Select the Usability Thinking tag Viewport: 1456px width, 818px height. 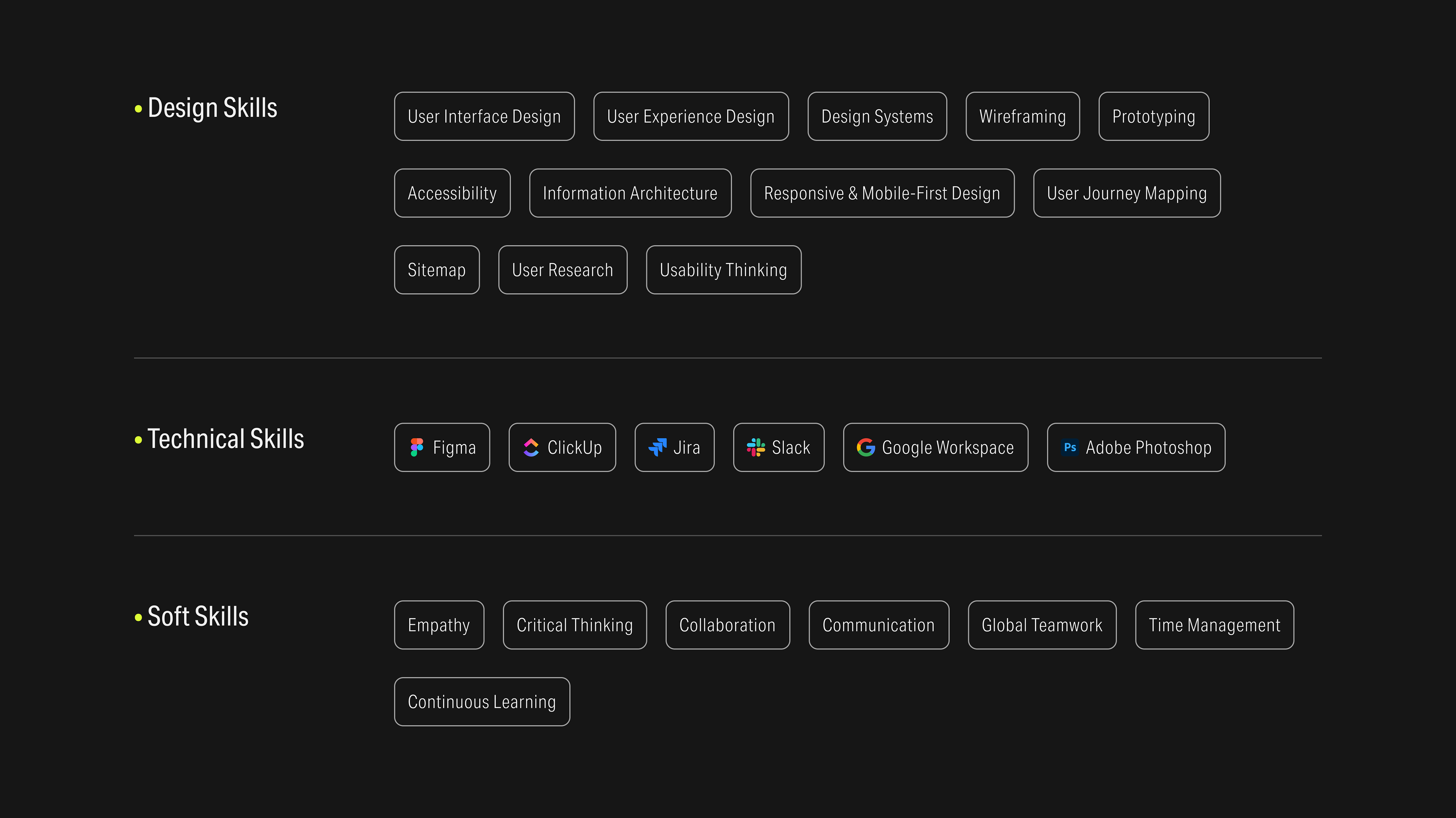coord(723,270)
